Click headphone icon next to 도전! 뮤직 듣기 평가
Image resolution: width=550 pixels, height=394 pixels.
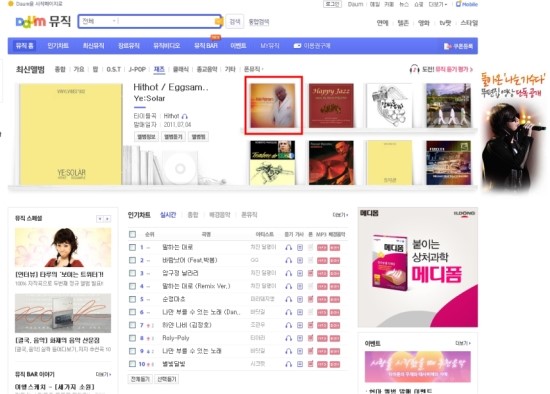[414, 69]
